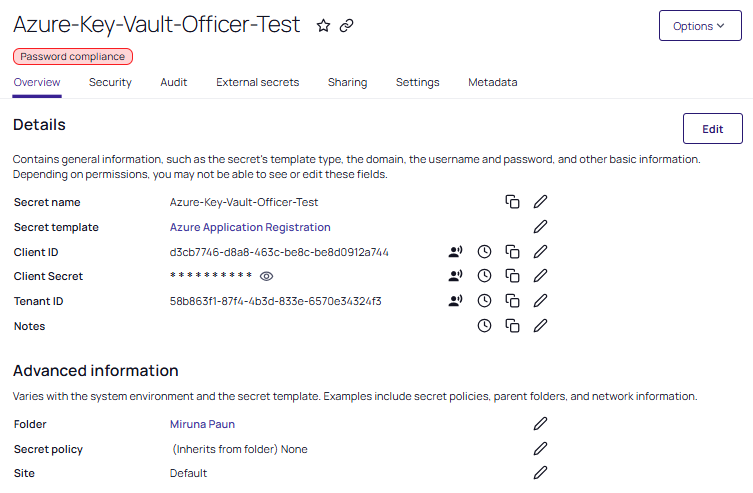Viewport: 753px width, 493px height.
Task: Switch to the Overview tab
Action: pos(37,83)
